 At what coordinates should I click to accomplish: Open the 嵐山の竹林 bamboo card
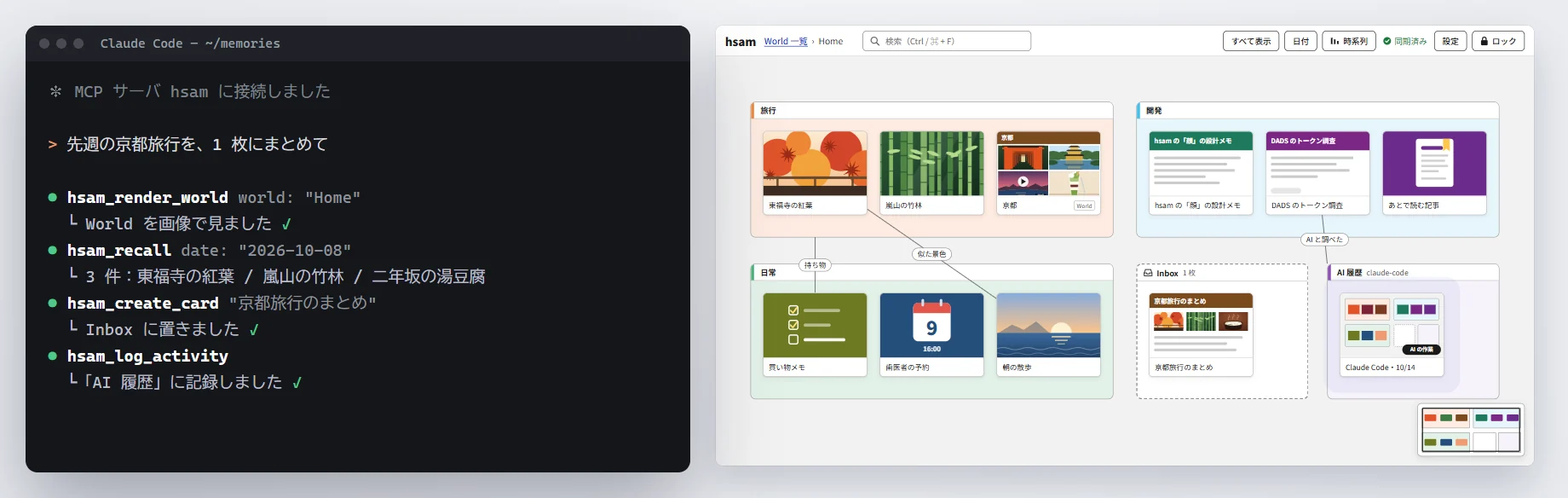tap(931, 172)
